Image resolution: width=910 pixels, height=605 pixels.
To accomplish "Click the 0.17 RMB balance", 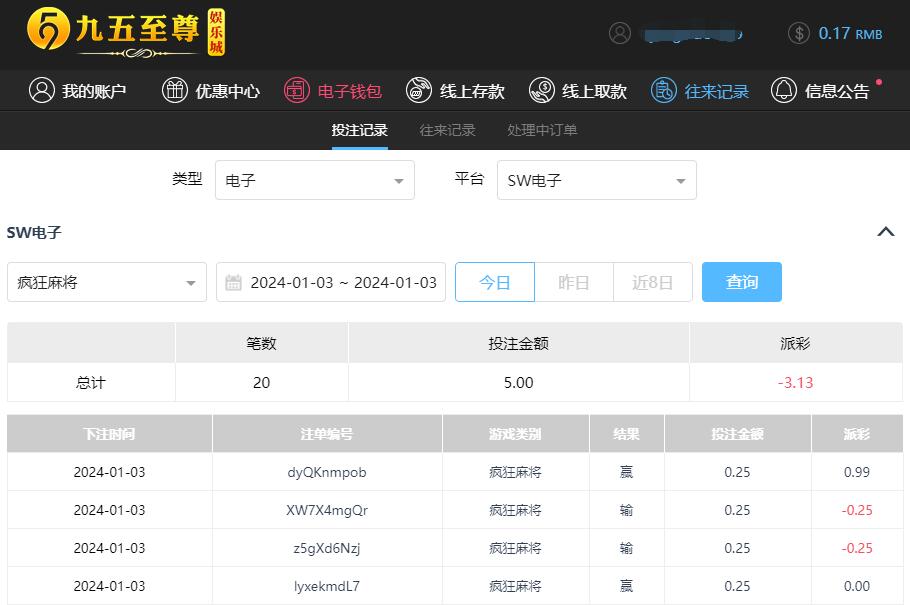I will click(850, 34).
